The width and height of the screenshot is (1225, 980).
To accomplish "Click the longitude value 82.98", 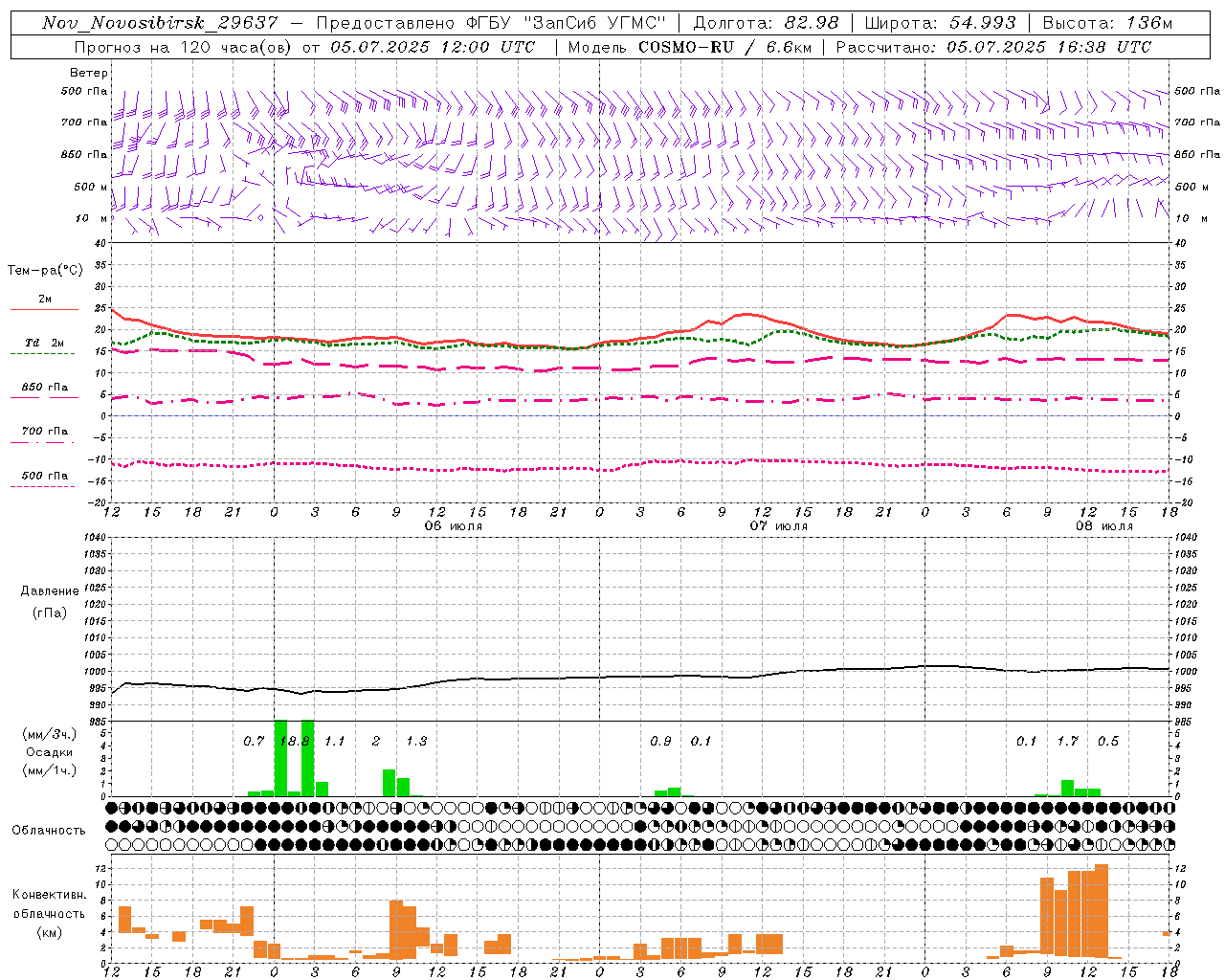I will point(811,23).
